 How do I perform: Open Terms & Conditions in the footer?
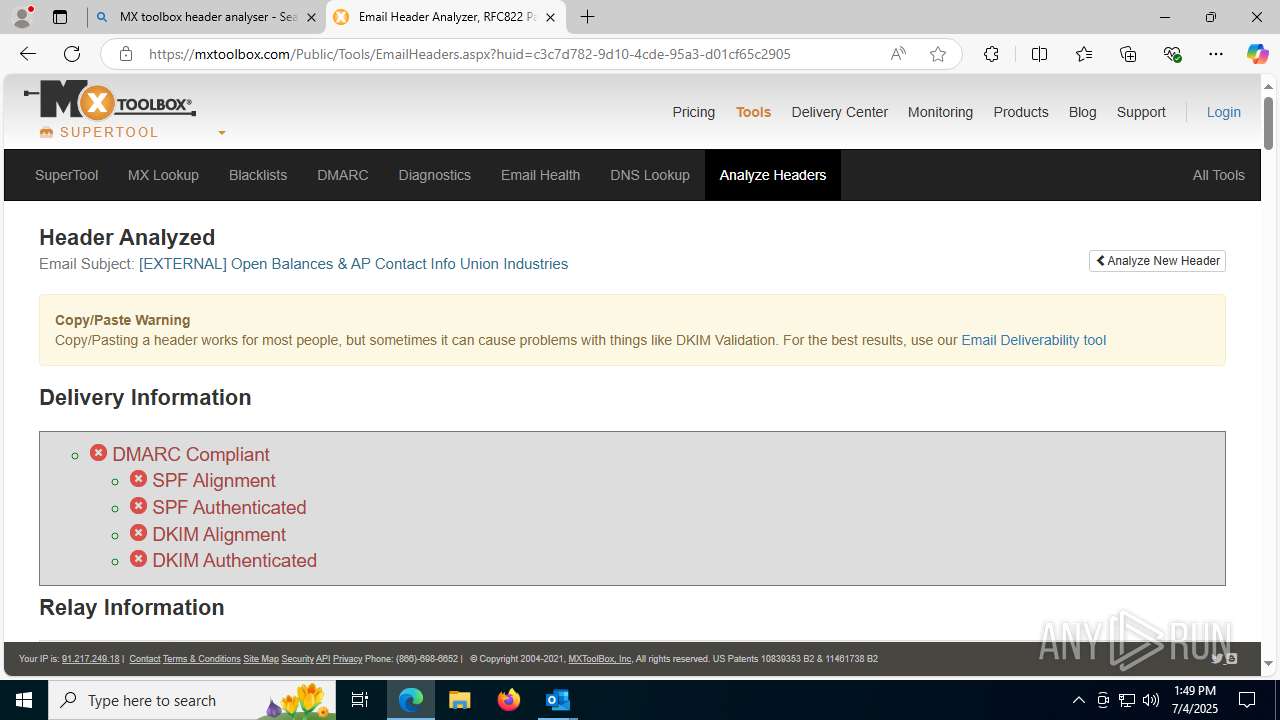[x=201, y=659]
